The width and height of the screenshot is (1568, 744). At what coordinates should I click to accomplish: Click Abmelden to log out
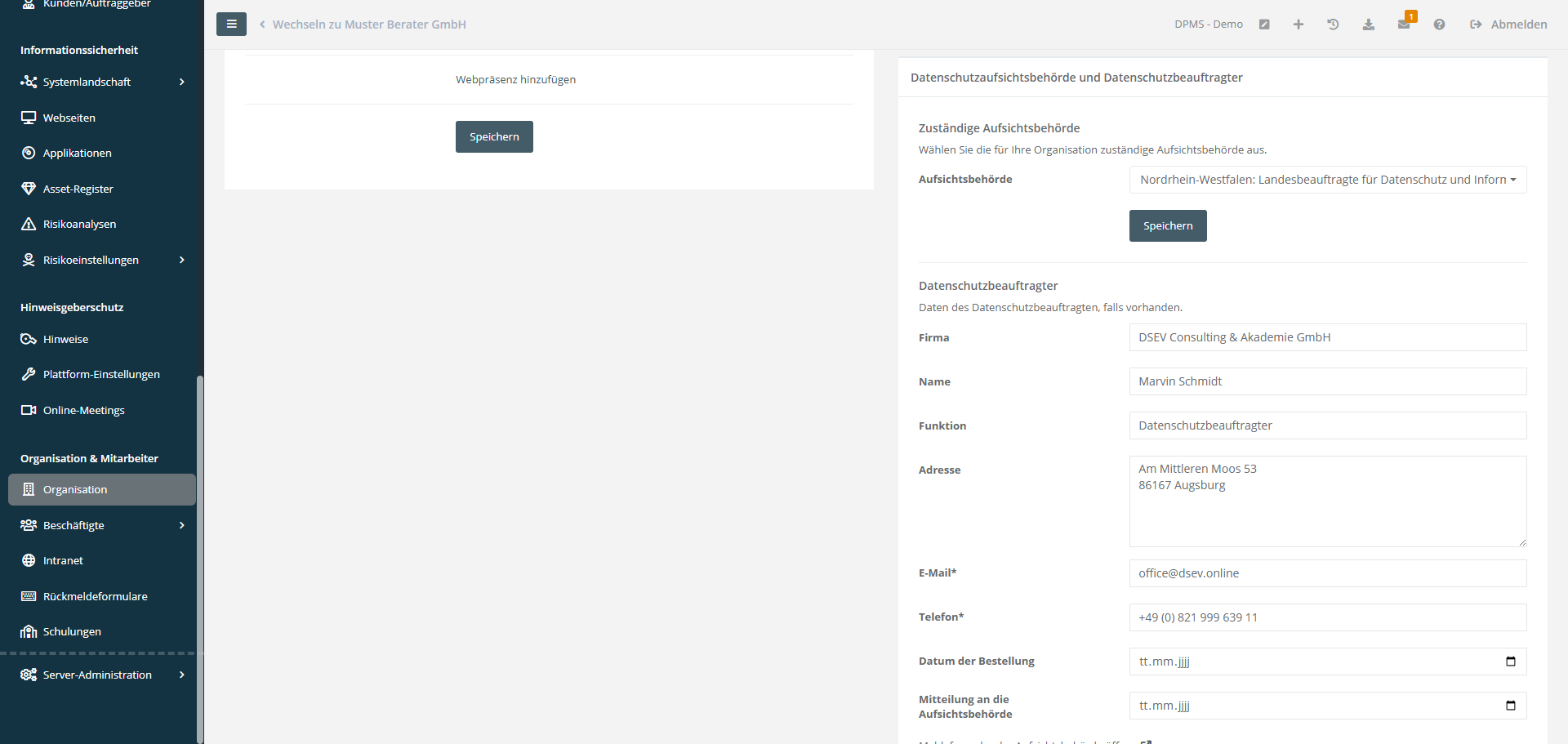pos(1508,25)
